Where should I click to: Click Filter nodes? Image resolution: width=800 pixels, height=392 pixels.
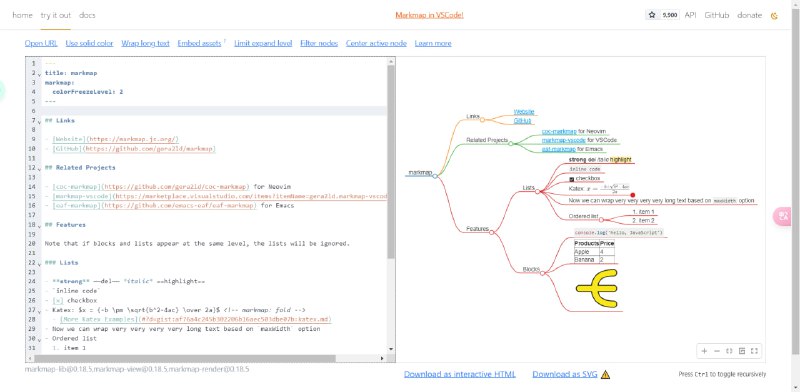point(319,43)
